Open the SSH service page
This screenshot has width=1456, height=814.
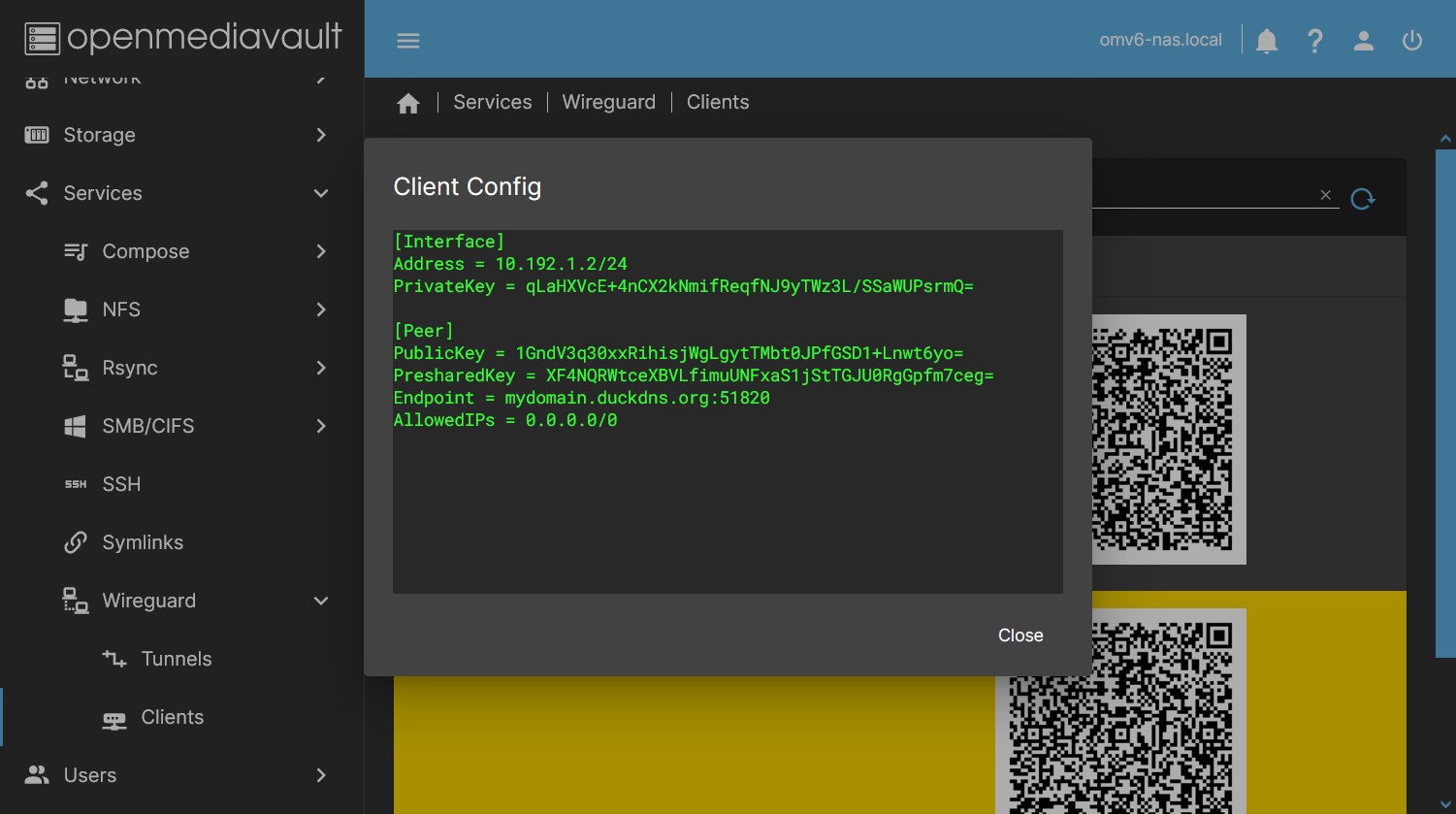pyautogui.click(x=122, y=484)
